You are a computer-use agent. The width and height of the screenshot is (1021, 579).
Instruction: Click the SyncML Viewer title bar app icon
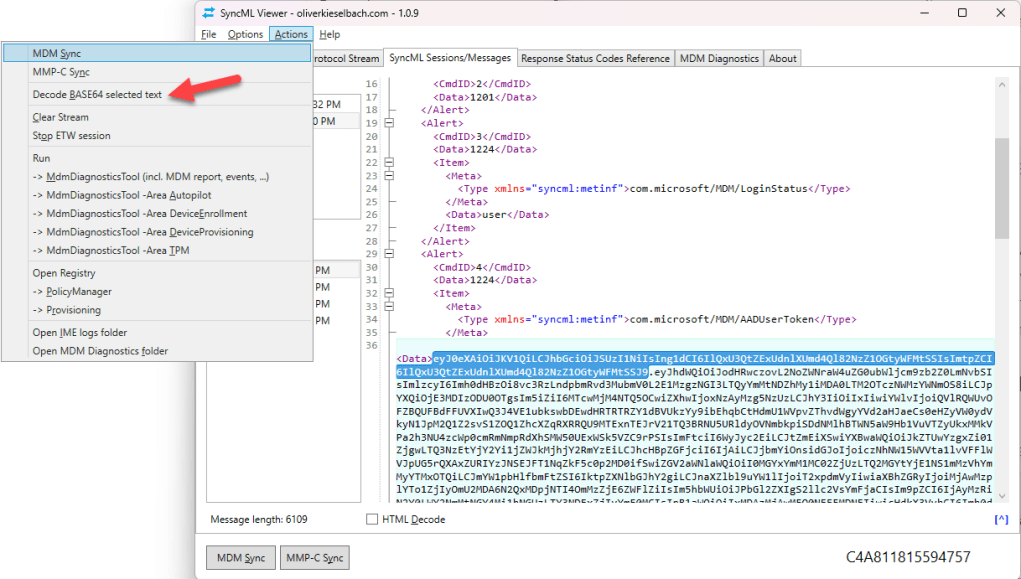206,13
